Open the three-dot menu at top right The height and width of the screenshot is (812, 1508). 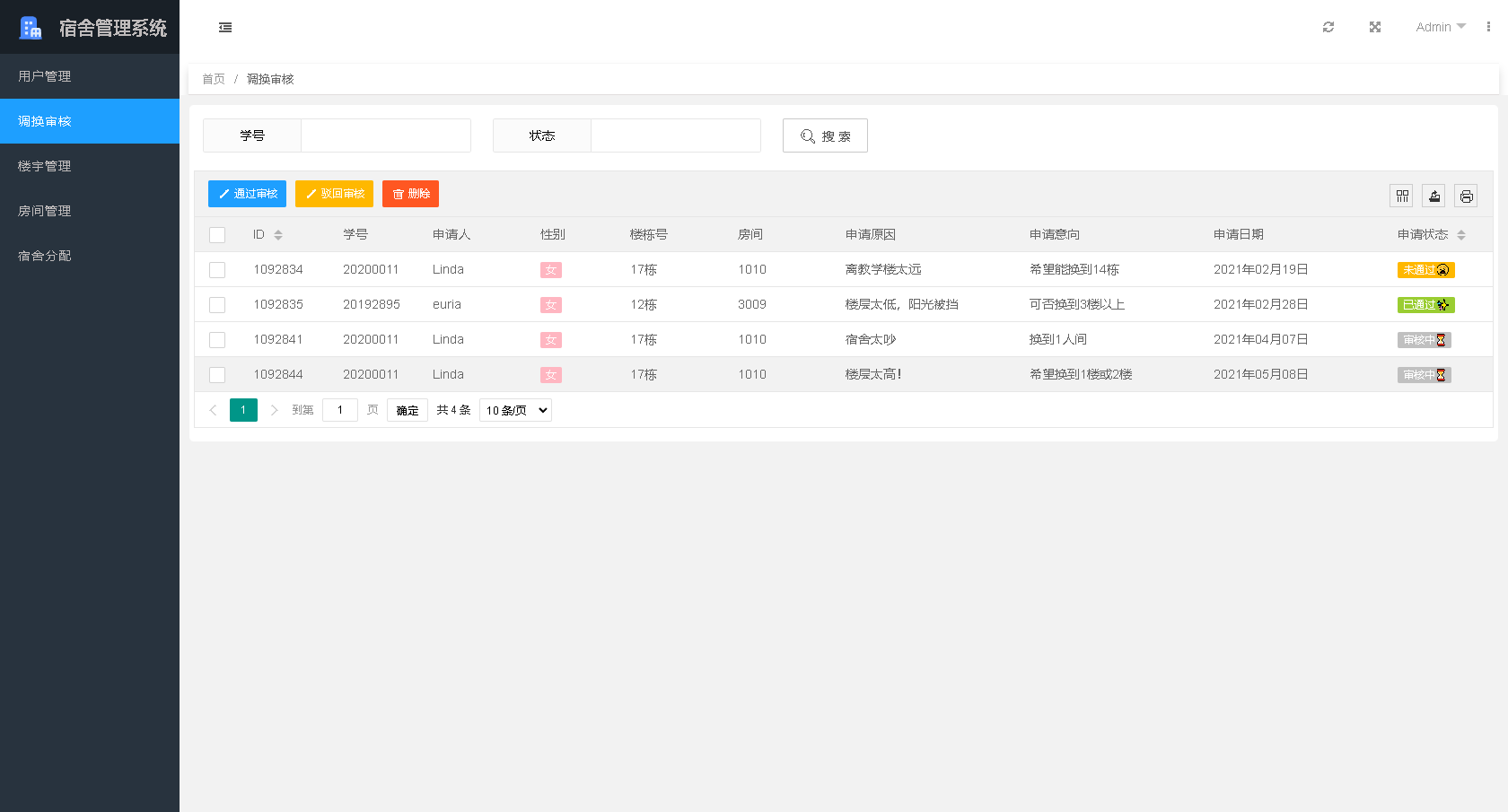(1489, 27)
